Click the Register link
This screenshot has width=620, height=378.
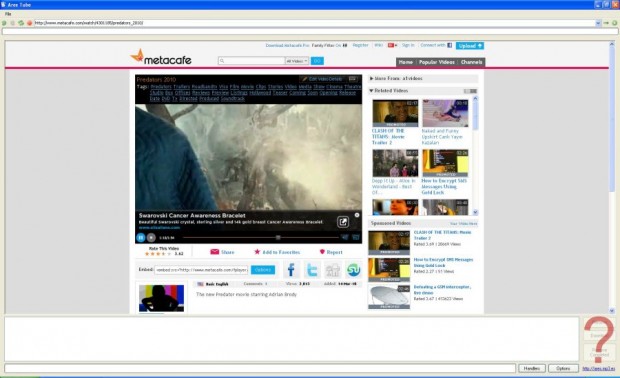[360, 45]
